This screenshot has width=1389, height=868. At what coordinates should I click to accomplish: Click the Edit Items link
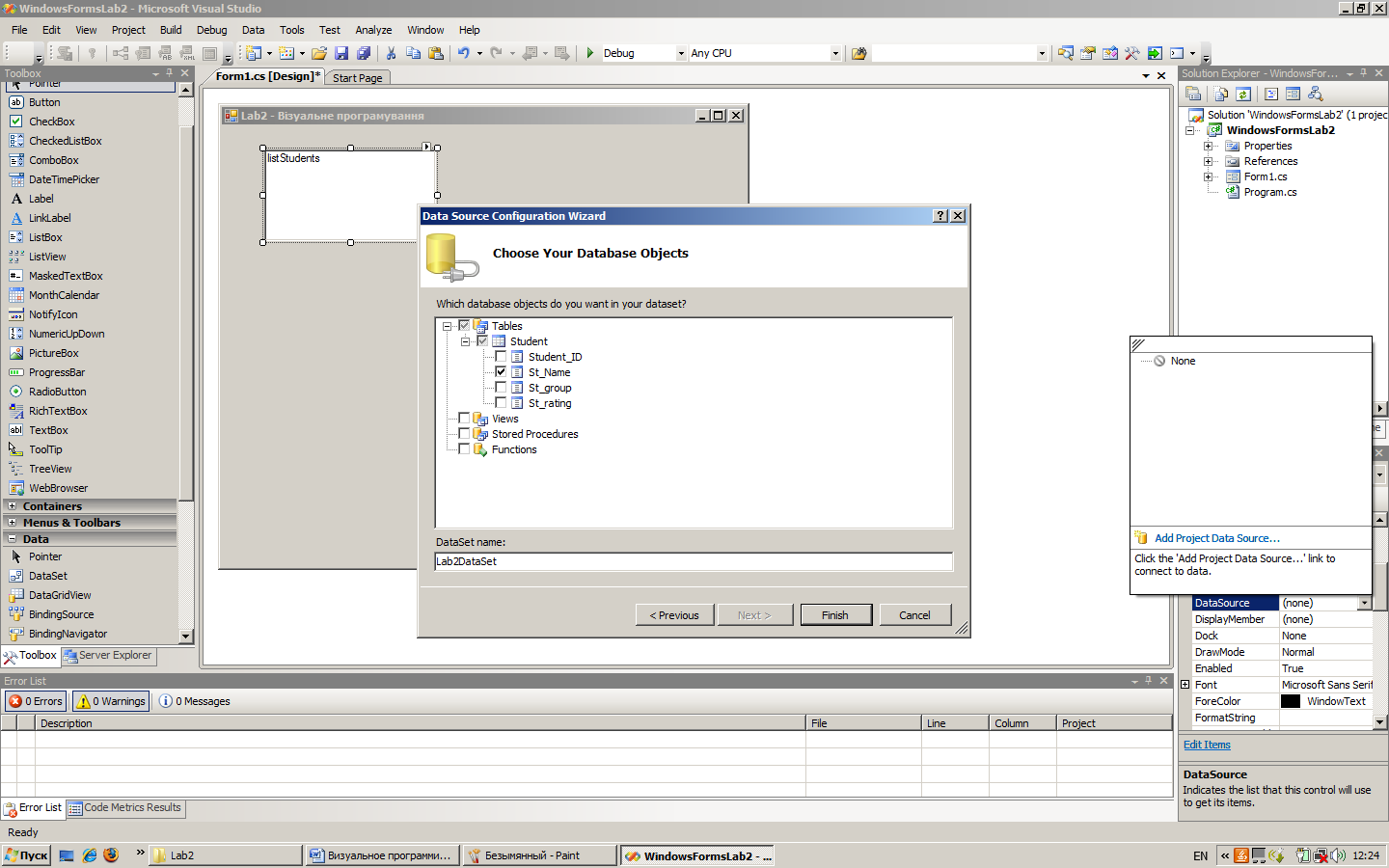coord(1207,745)
